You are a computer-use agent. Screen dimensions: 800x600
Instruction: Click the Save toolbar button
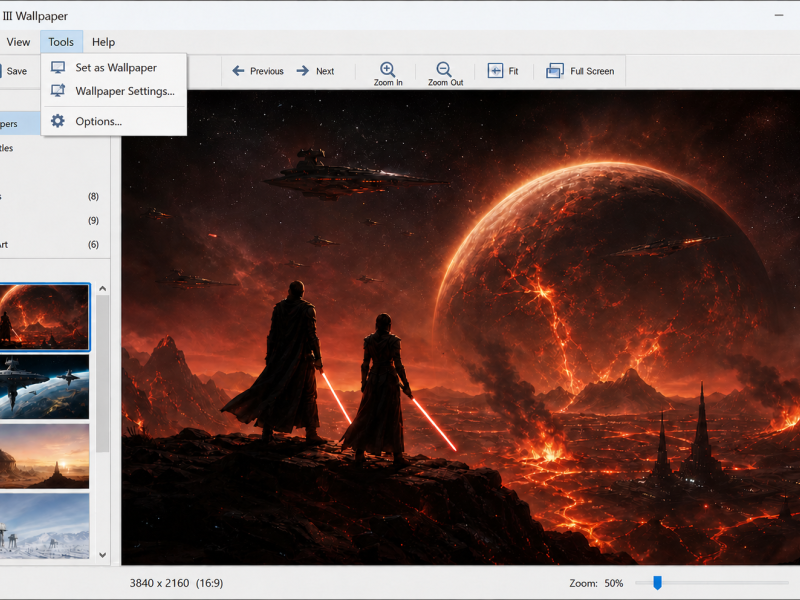(14, 71)
